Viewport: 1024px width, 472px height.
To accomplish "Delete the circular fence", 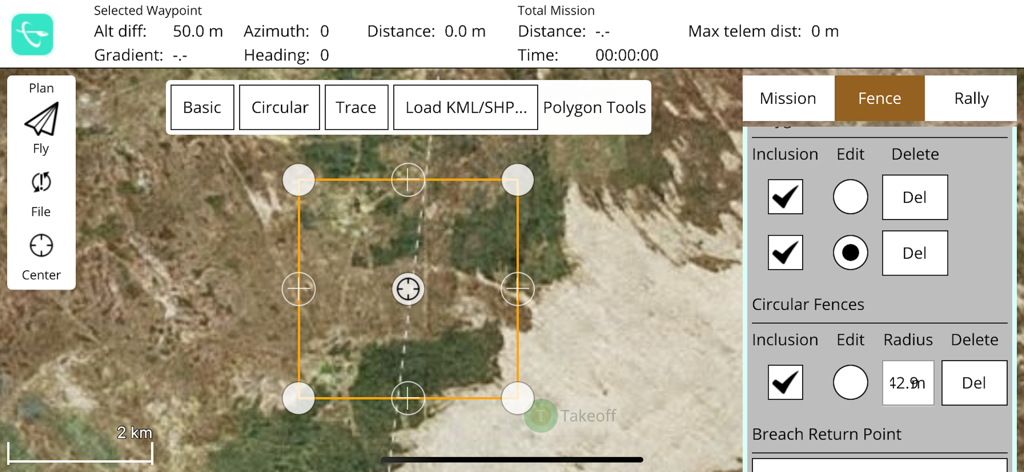I will pyautogui.click(x=974, y=383).
